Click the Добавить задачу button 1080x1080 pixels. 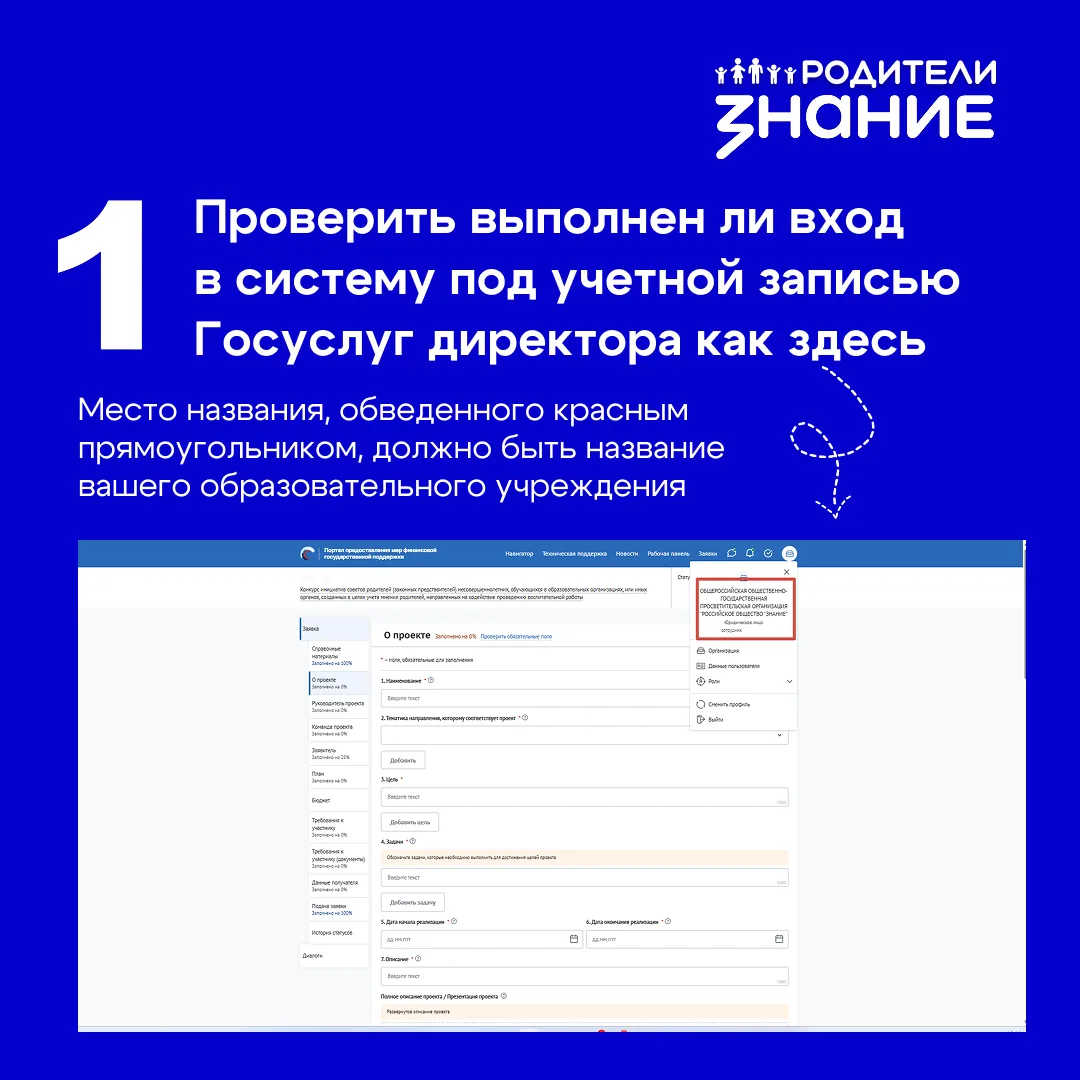pos(413,902)
